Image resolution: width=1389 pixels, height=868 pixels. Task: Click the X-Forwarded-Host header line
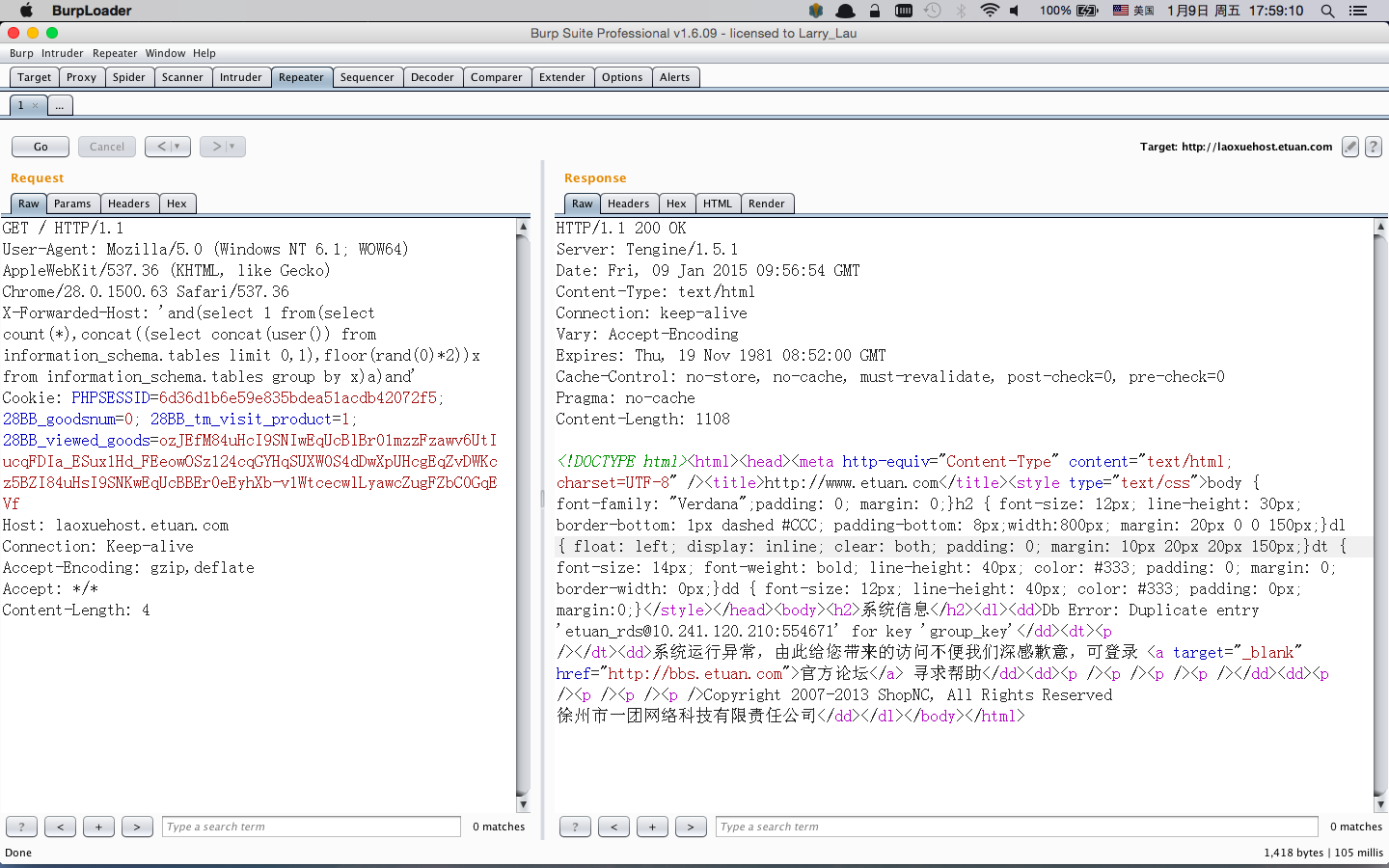[189, 312]
